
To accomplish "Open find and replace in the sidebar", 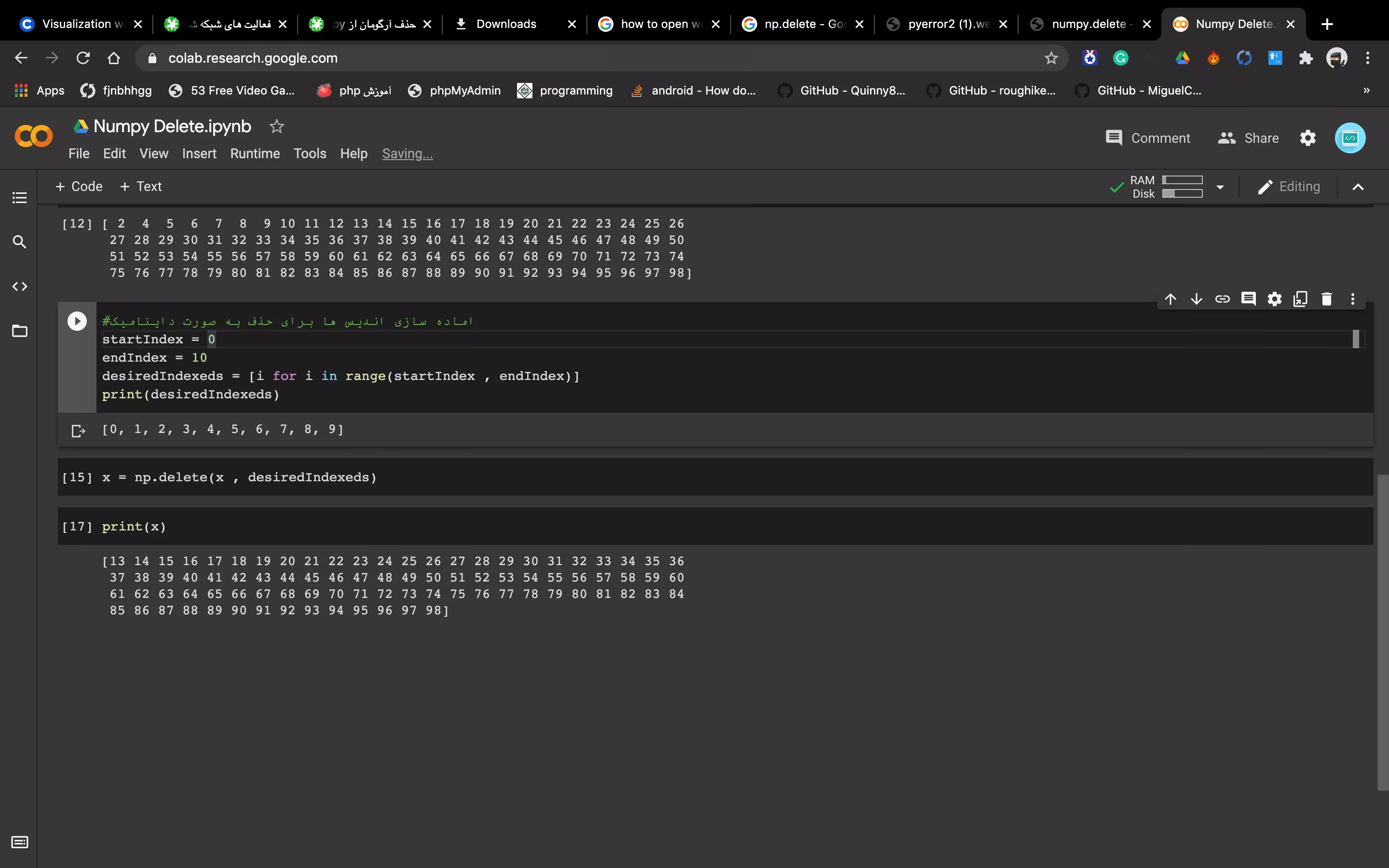I will click(x=19, y=242).
